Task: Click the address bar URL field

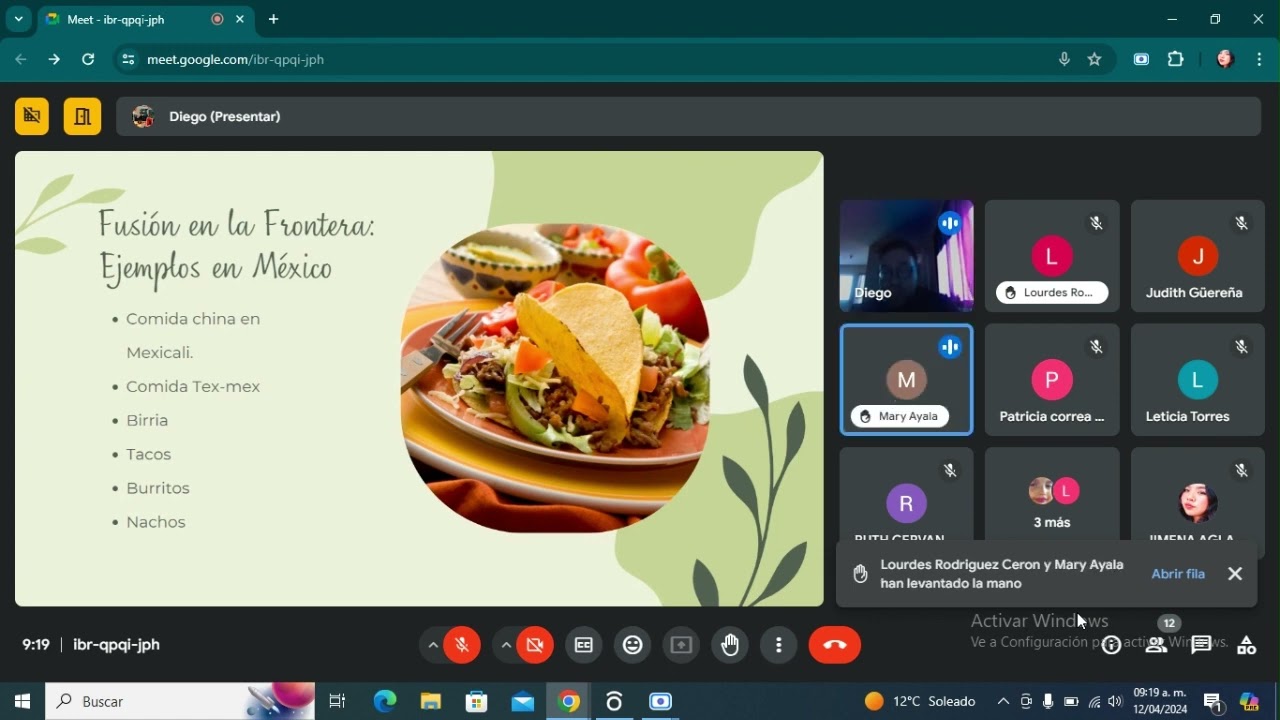Action: [x=612, y=59]
